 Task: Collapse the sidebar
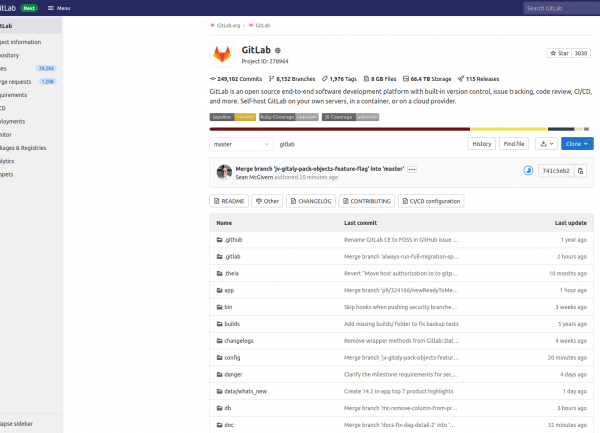coord(16,424)
